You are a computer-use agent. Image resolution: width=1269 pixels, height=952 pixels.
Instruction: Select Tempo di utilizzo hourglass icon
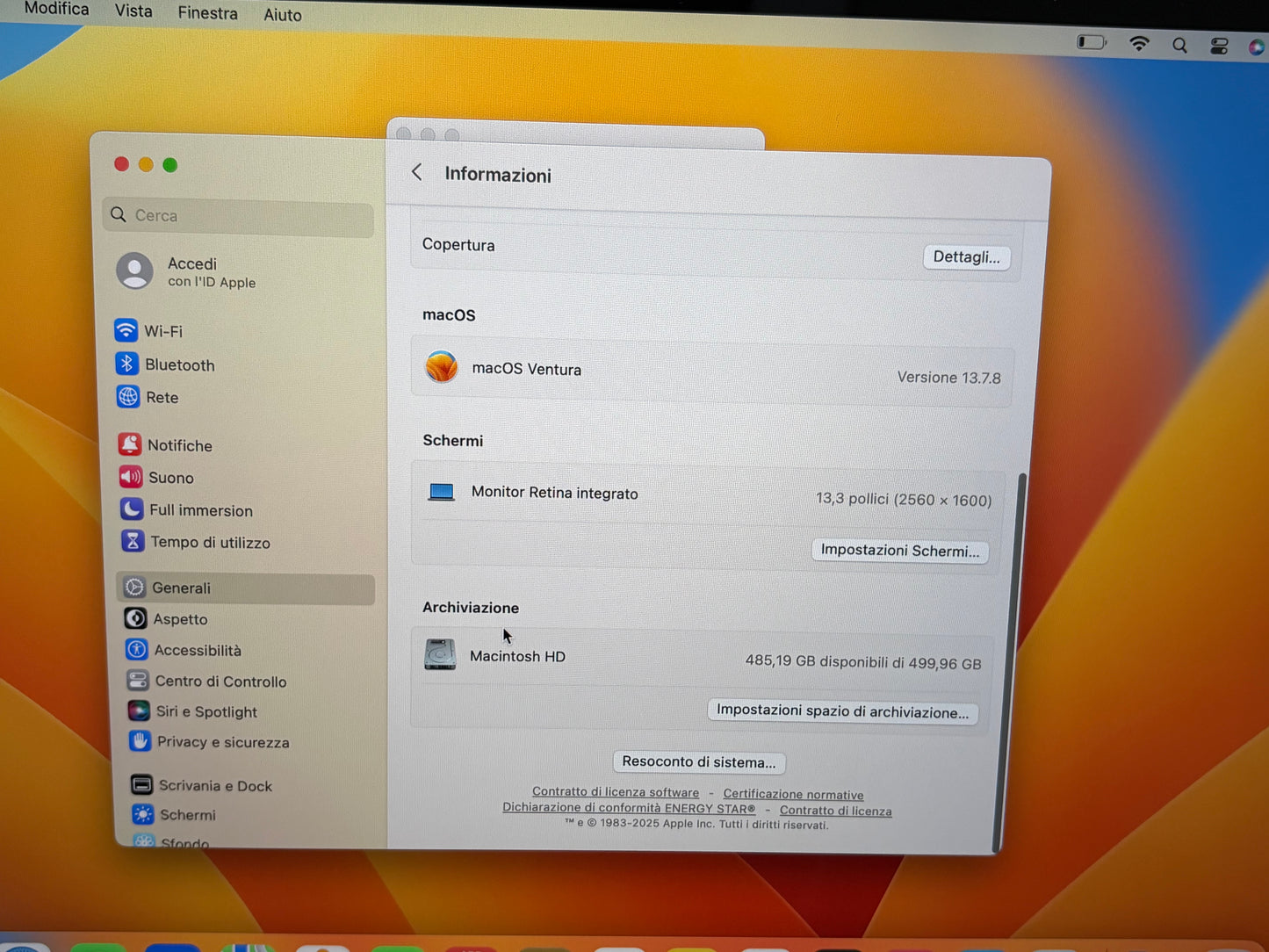pos(133,541)
